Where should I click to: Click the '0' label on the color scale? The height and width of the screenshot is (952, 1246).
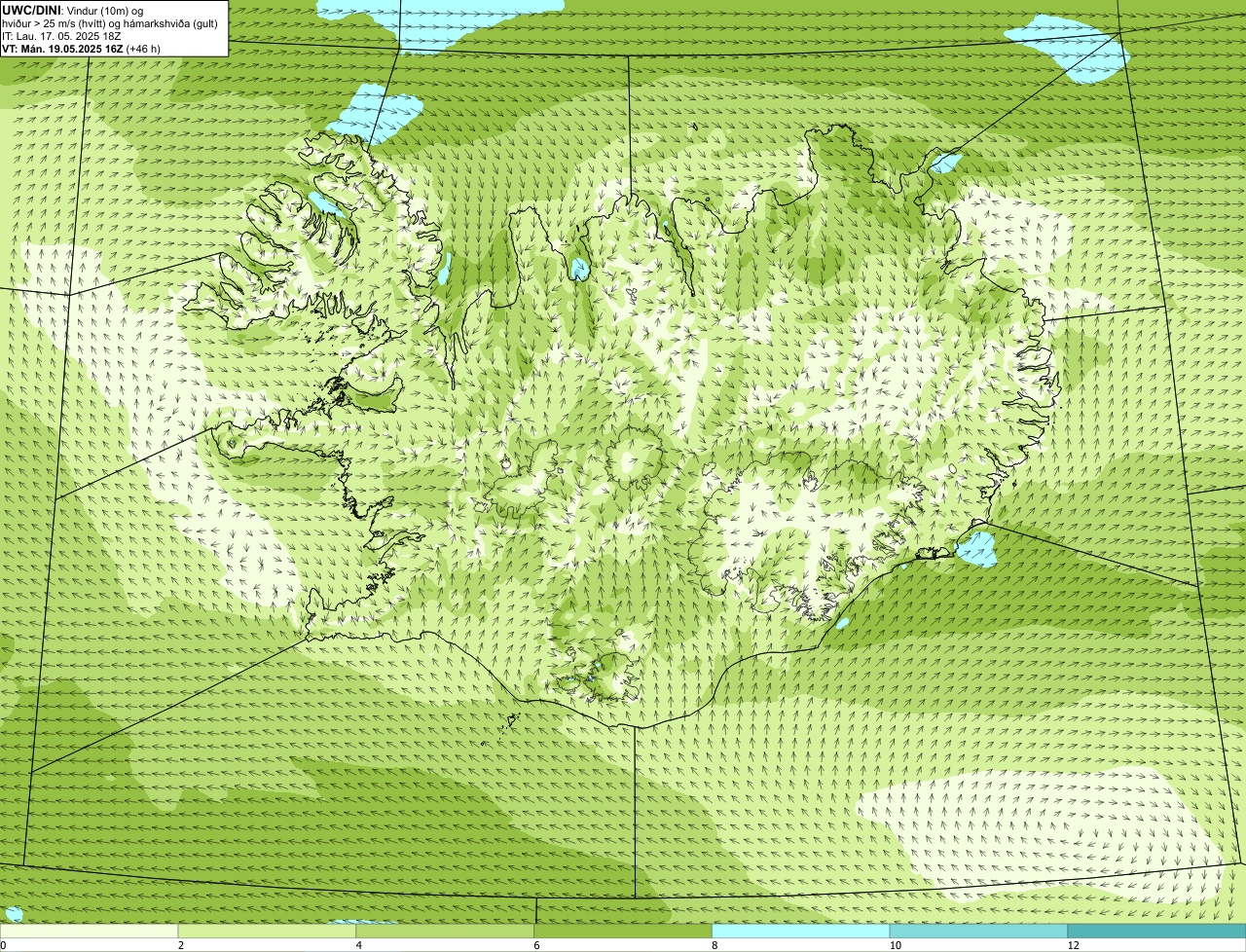[3, 945]
